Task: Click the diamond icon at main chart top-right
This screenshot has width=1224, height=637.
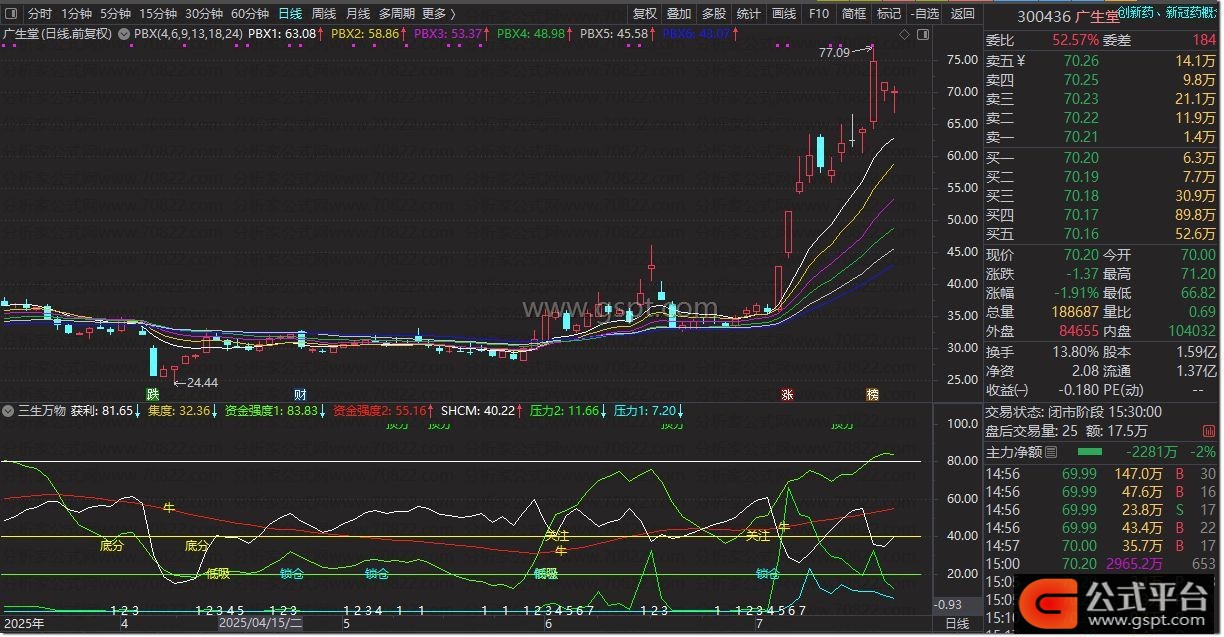Action: pyautogui.click(x=906, y=35)
